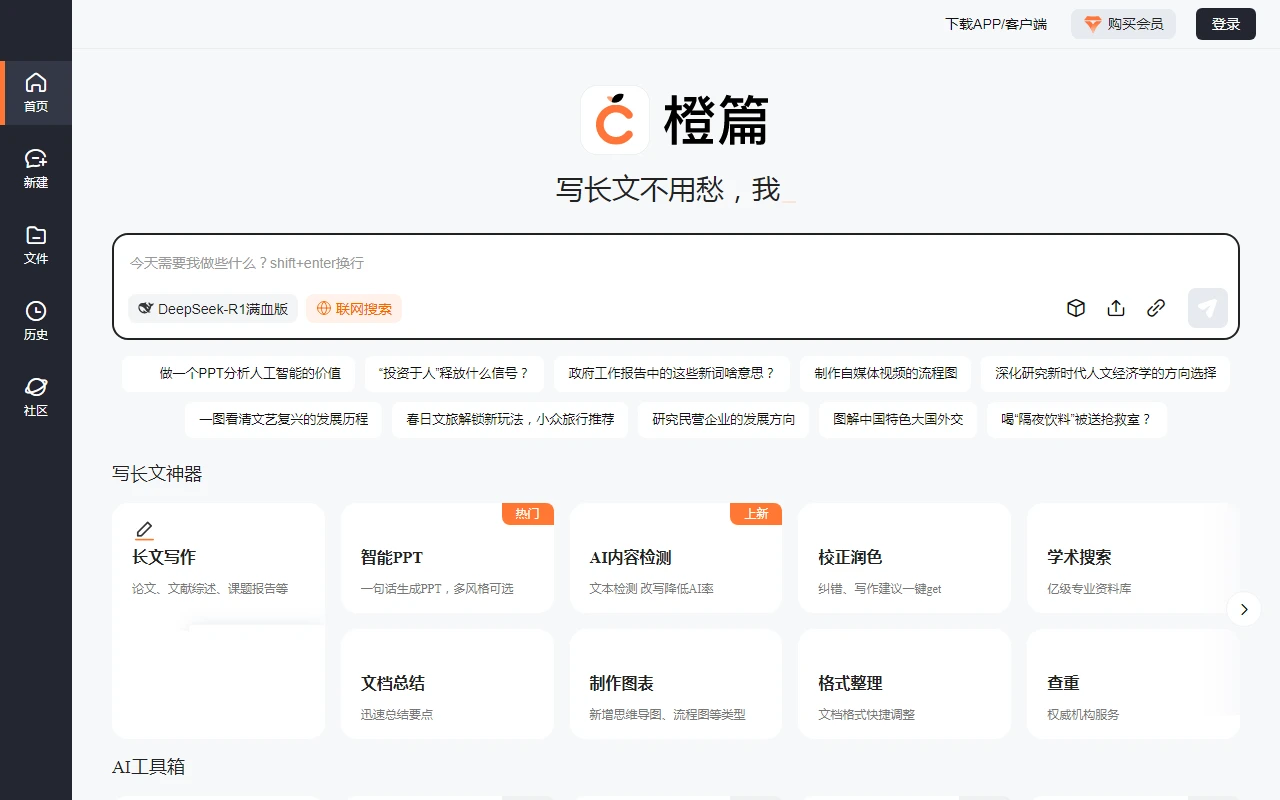Click the upload/share icon near the input box

tap(1116, 308)
